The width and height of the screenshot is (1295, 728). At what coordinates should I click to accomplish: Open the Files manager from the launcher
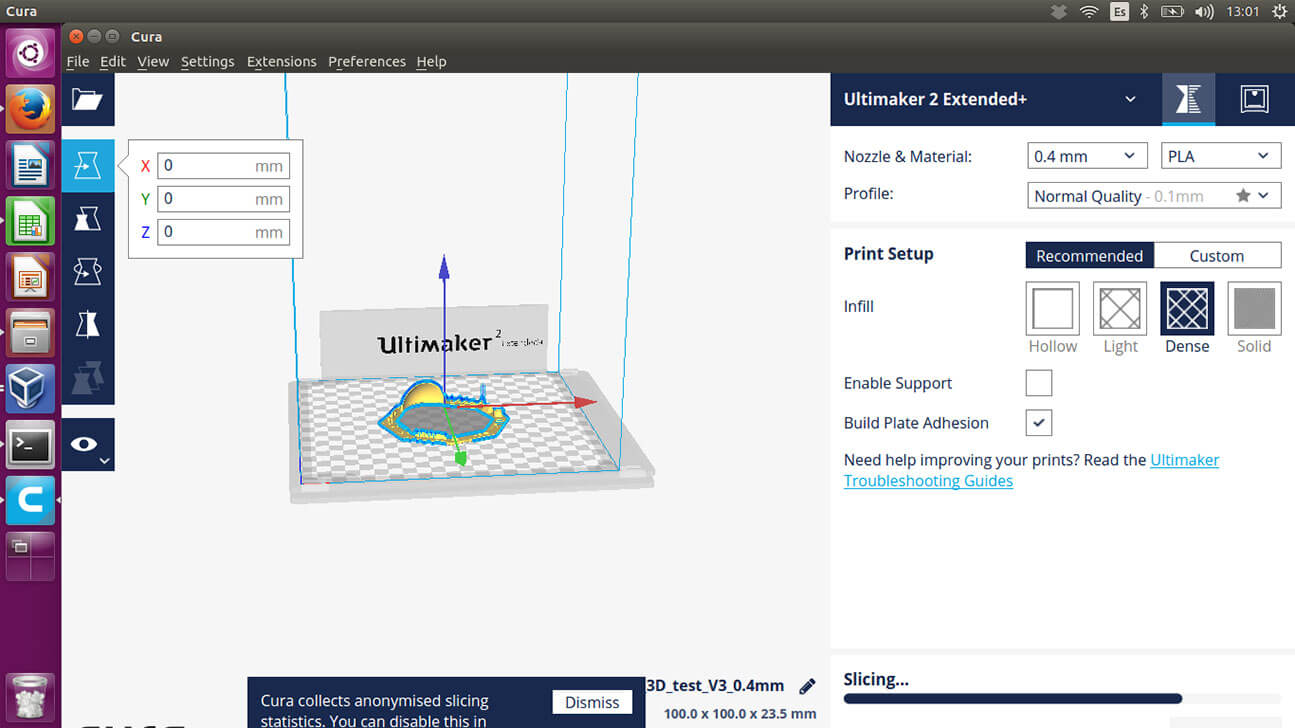point(31,332)
